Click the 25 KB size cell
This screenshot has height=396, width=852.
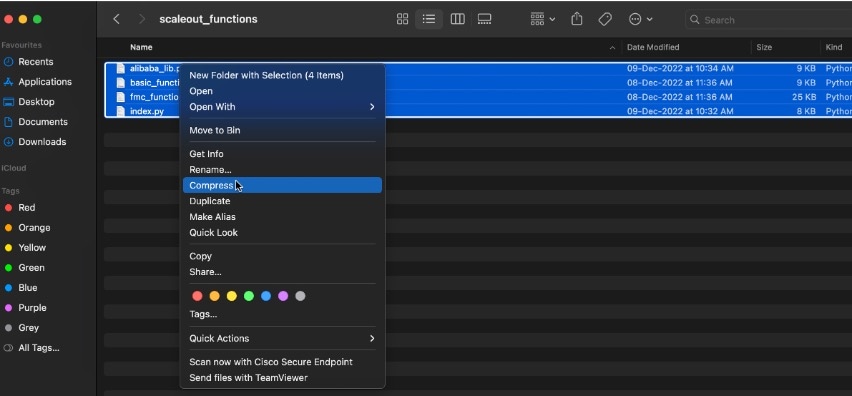tap(804, 97)
